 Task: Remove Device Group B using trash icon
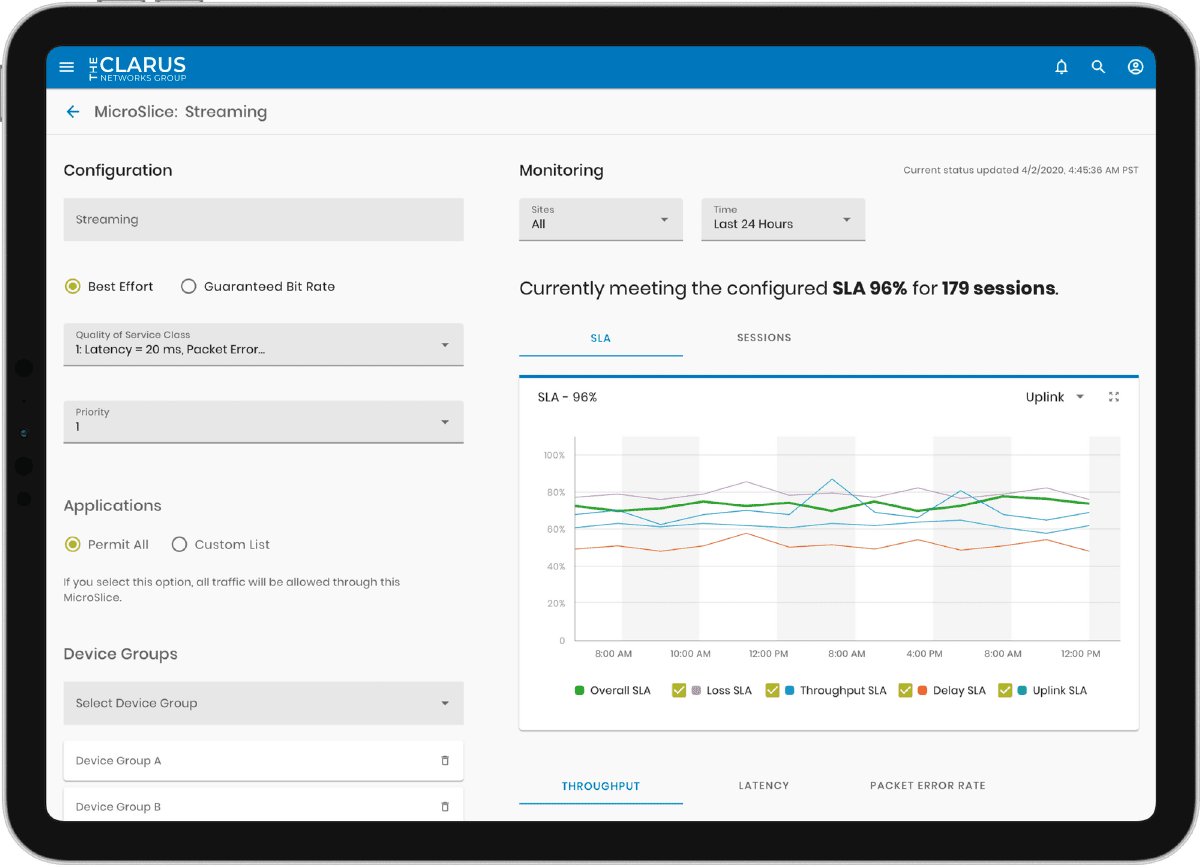click(445, 806)
